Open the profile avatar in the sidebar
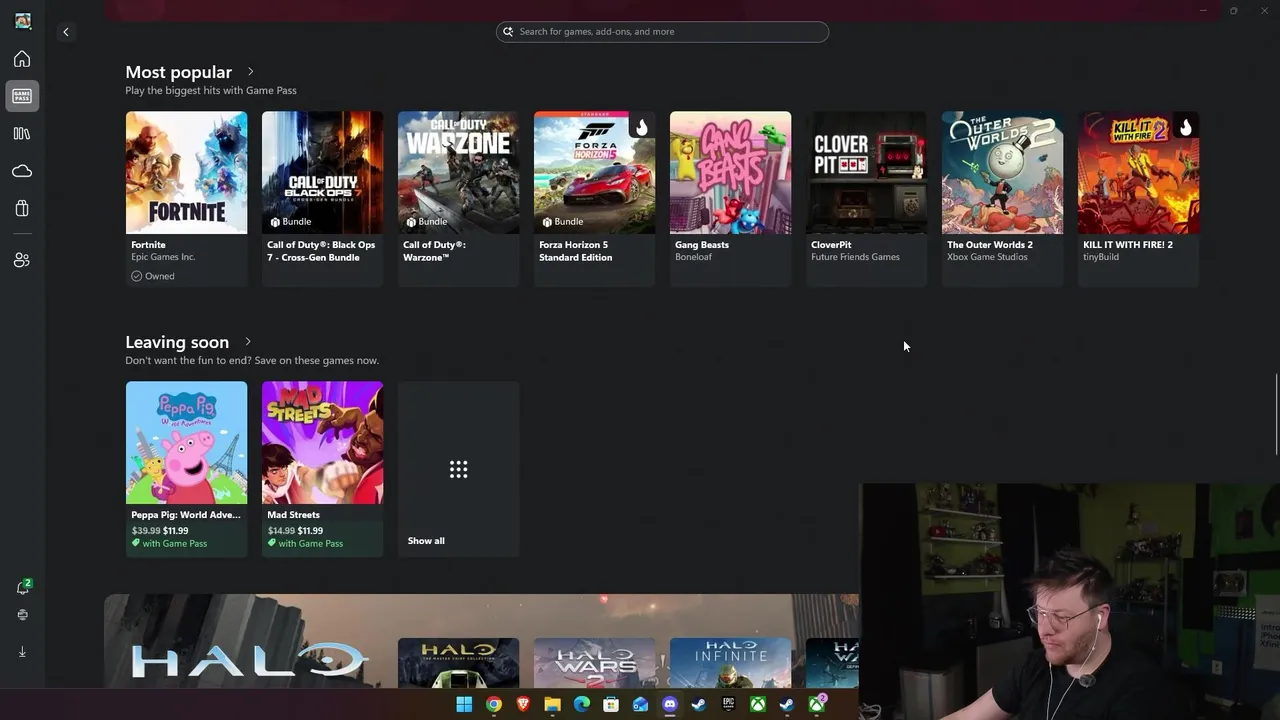This screenshot has height=720, width=1280. 22,21
